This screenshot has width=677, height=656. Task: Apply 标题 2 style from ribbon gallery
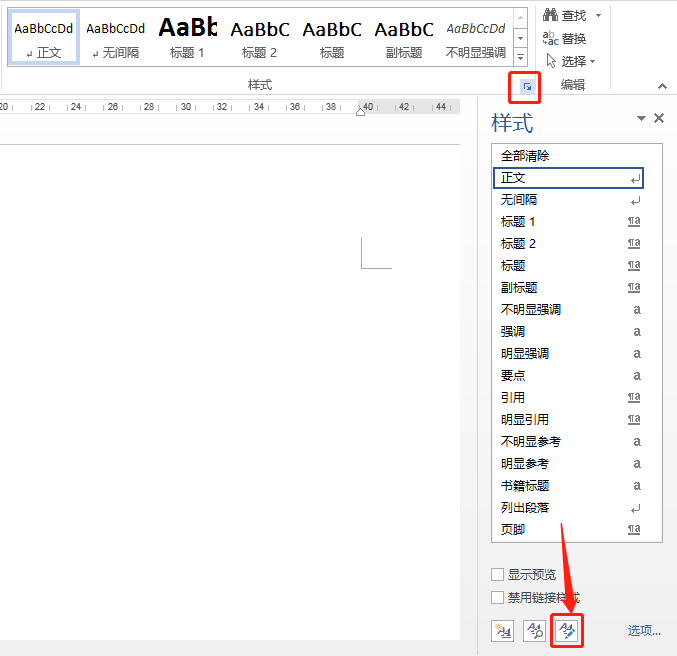click(x=259, y=38)
